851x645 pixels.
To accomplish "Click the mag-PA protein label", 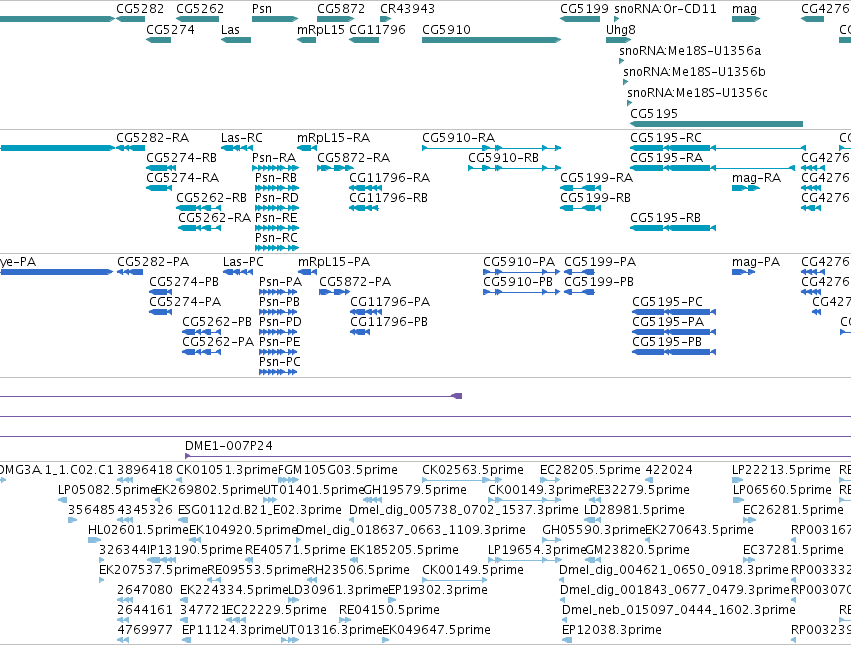I will (x=755, y=262).
